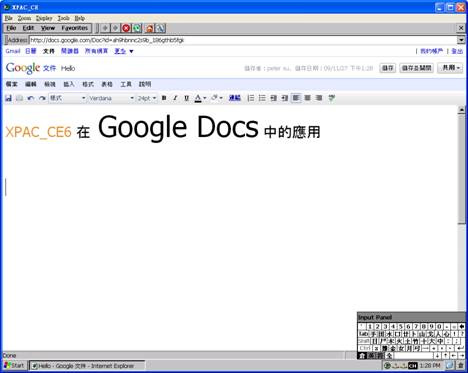The image size is (468, 373).
Task: Insert a bulleted list
Action: point(262,98)
